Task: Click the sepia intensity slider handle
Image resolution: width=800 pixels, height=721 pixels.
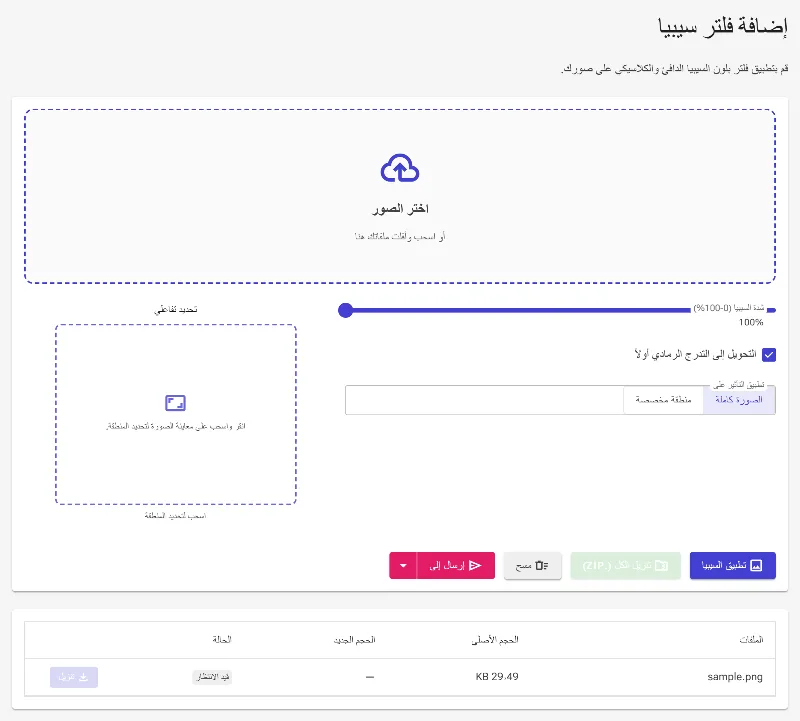Action: tap(345, 310)
